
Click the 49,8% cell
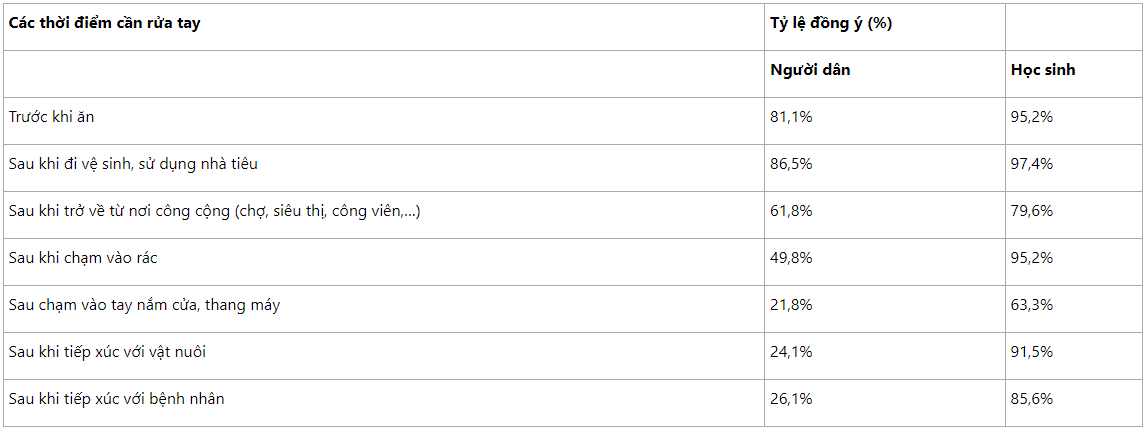point(791,258)
